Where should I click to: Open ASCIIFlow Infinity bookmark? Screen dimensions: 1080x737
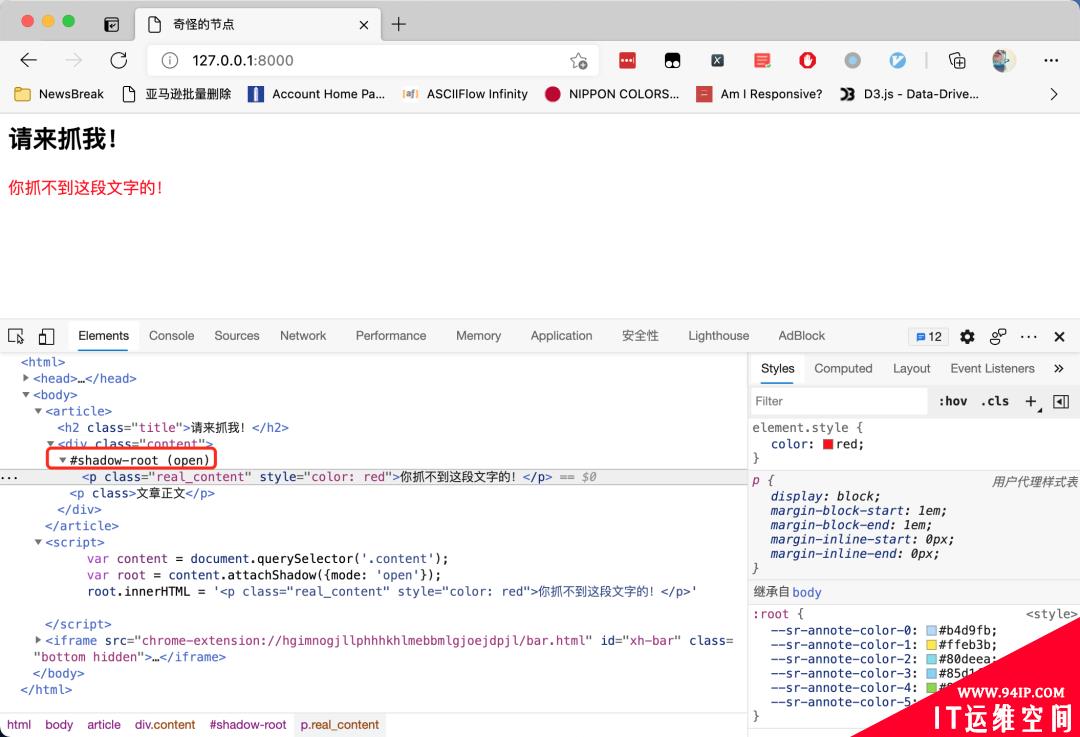click(465, 94)
